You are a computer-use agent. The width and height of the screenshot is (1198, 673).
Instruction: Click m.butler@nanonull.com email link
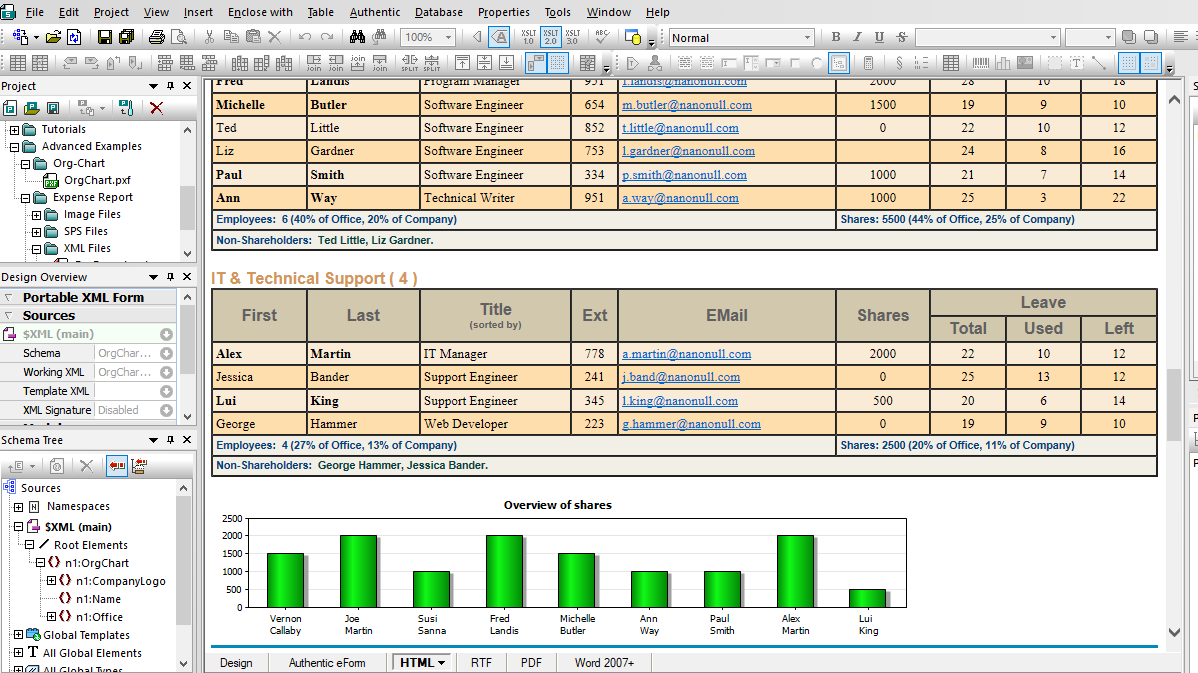pos(686,105)
